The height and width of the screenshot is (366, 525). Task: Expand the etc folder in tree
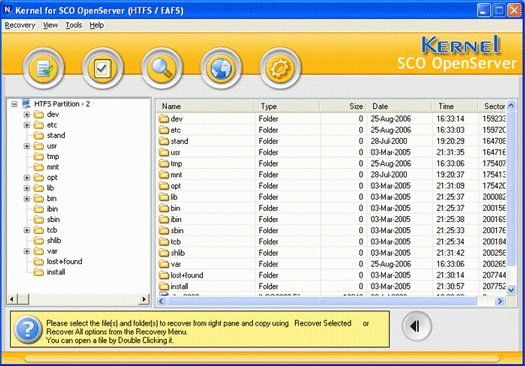tap(27, 125)
